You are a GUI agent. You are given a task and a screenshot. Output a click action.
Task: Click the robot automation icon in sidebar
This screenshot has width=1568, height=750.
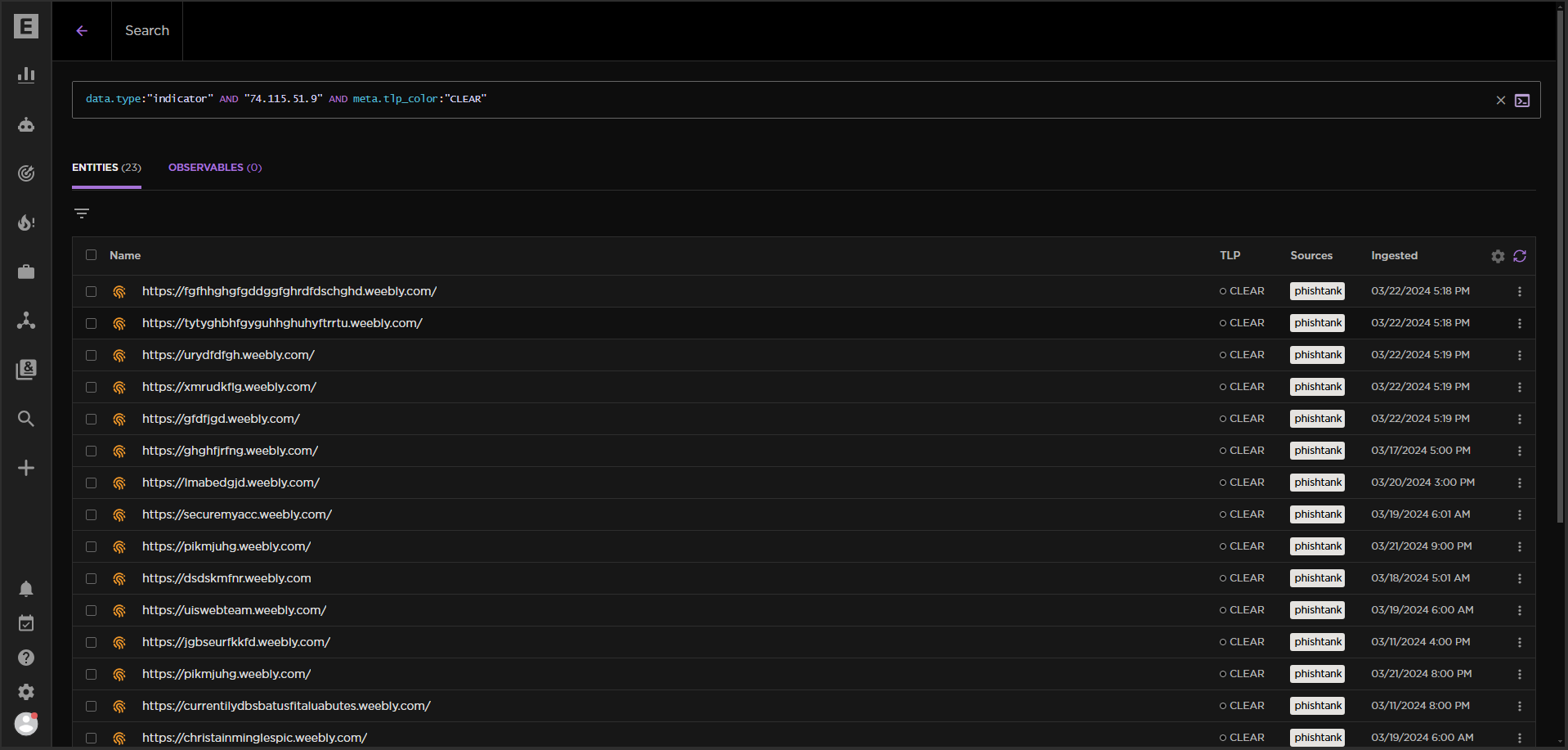pos(26,124)
